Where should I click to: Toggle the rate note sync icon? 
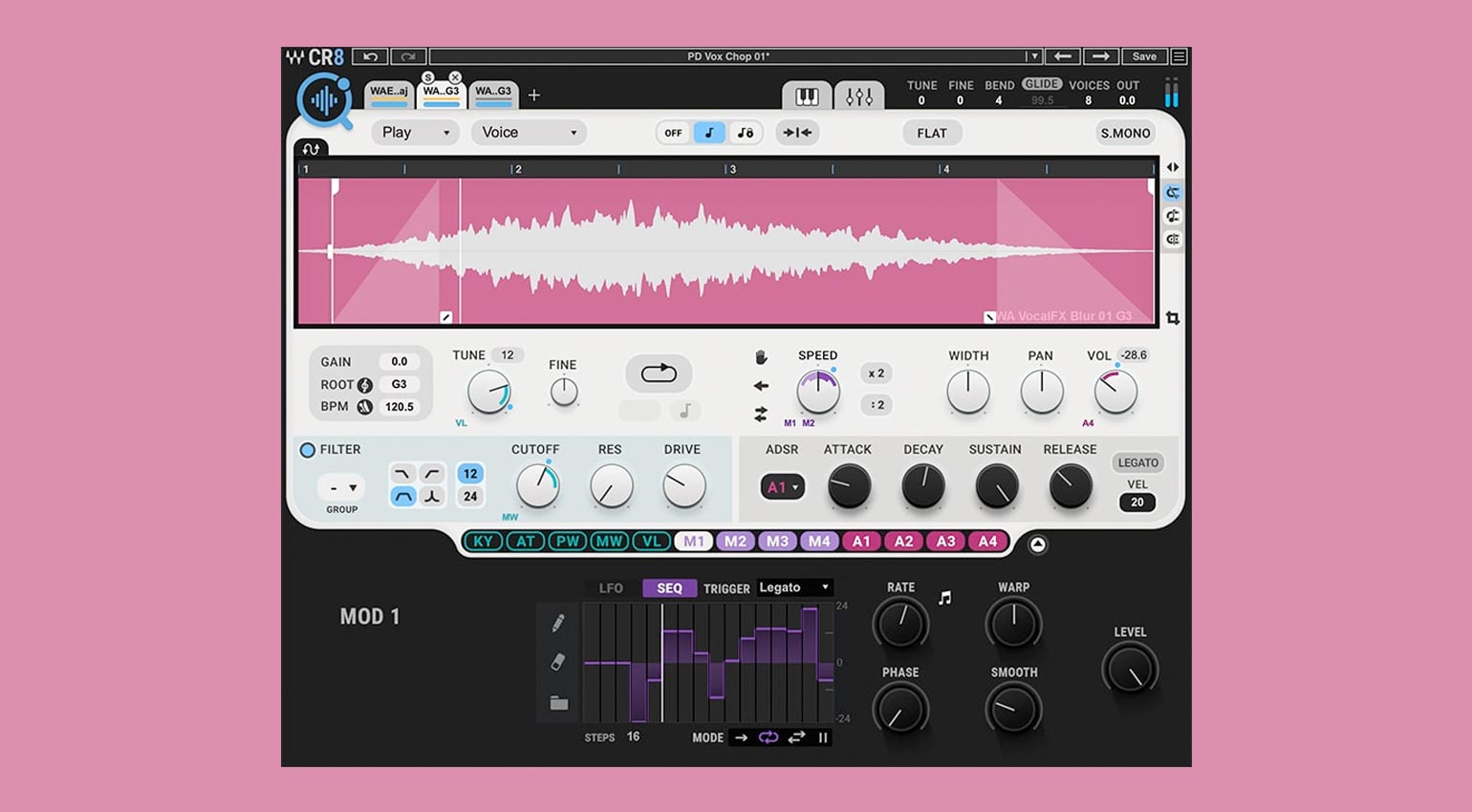[944, 598]
